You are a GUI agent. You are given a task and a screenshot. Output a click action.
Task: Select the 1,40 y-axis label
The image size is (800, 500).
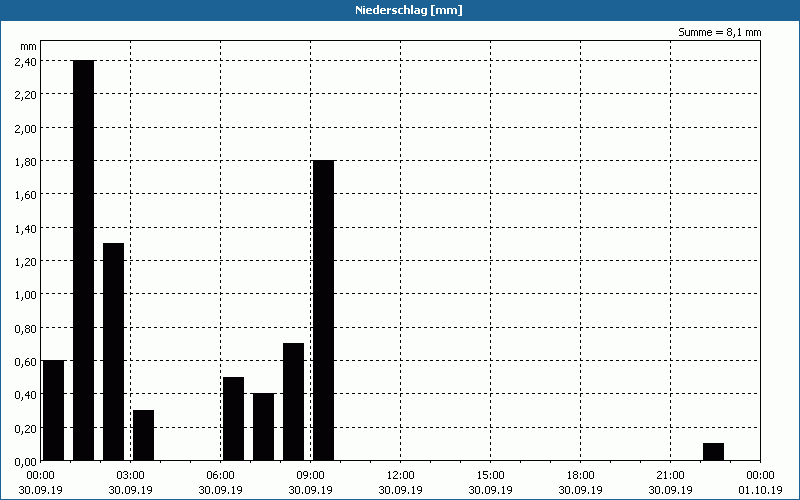point(26,228)
